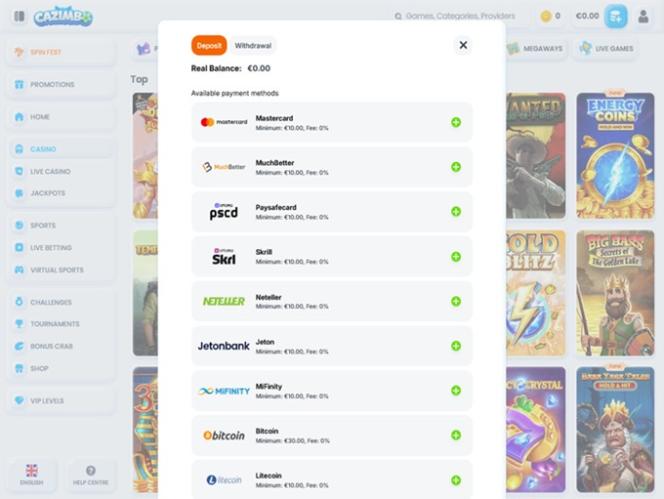Expand the Skrill payment method

point(456,257)
